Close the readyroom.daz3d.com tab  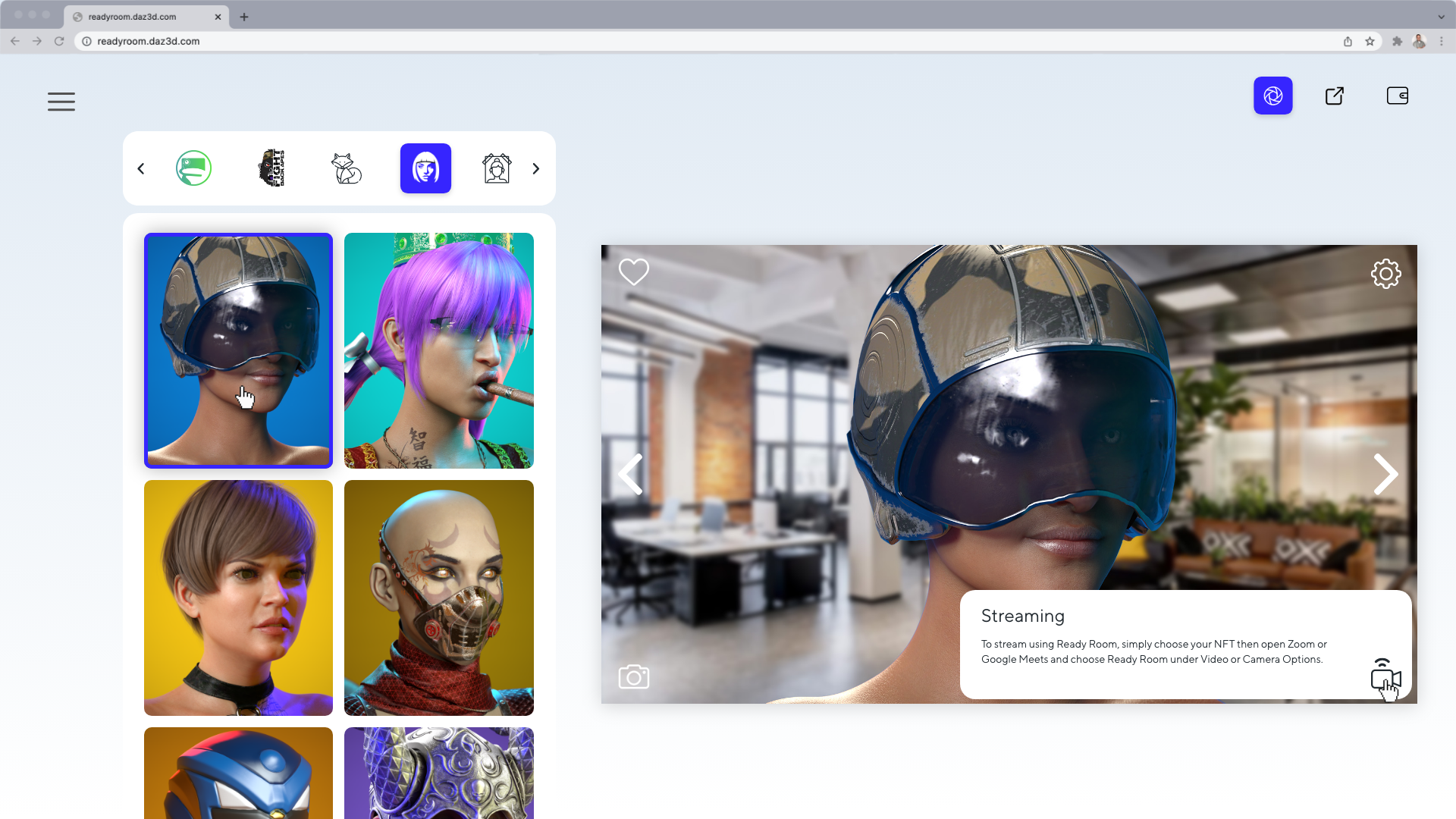(218, 17)
